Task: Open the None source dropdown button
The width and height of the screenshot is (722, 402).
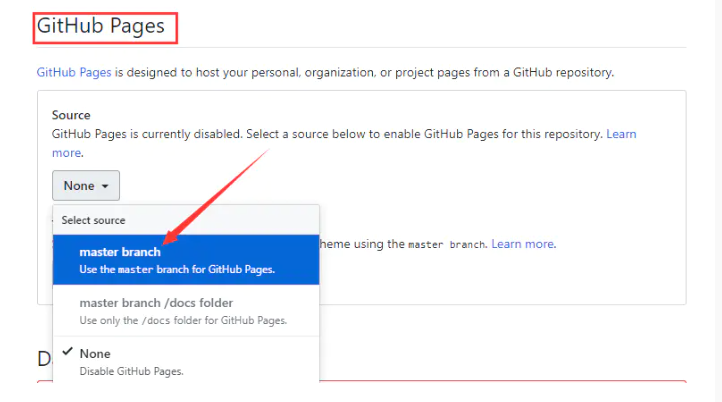Action: 86,186
